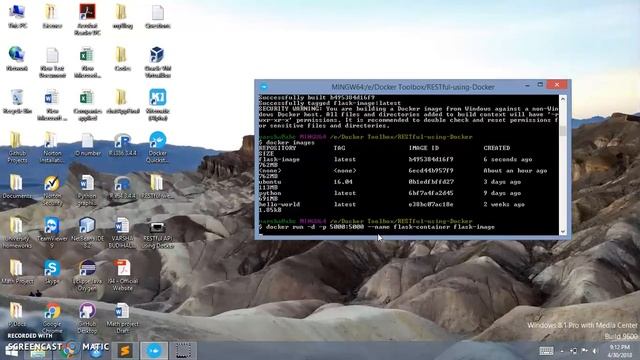Open the Action Center flag icon

coord(584,351)
